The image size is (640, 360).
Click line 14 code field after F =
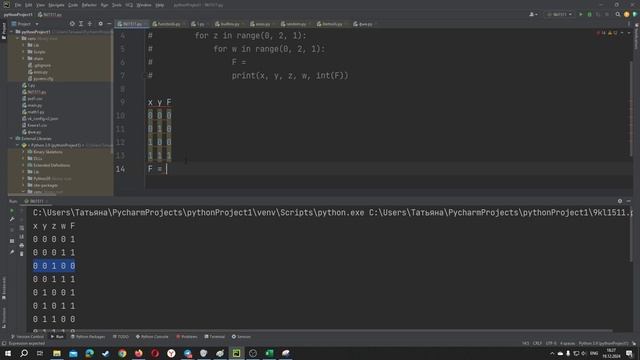point(389,169)
